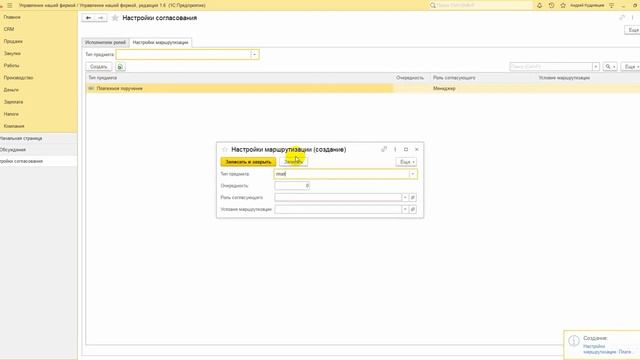Click Условие маршрутизации input in dialog
Screen dimensions: 640x360
point(338,209)
